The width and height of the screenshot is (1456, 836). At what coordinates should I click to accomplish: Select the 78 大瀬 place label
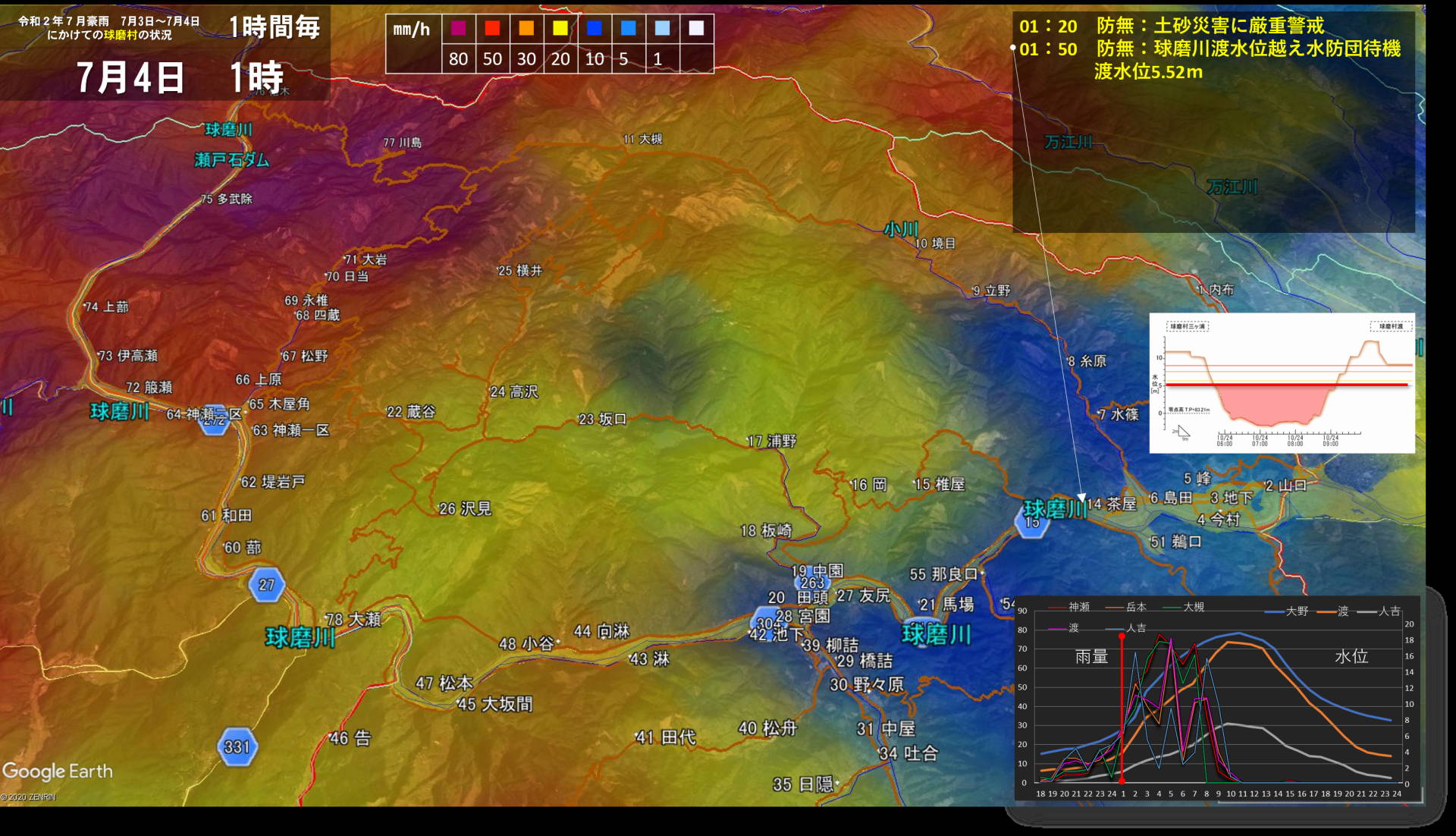353,620
